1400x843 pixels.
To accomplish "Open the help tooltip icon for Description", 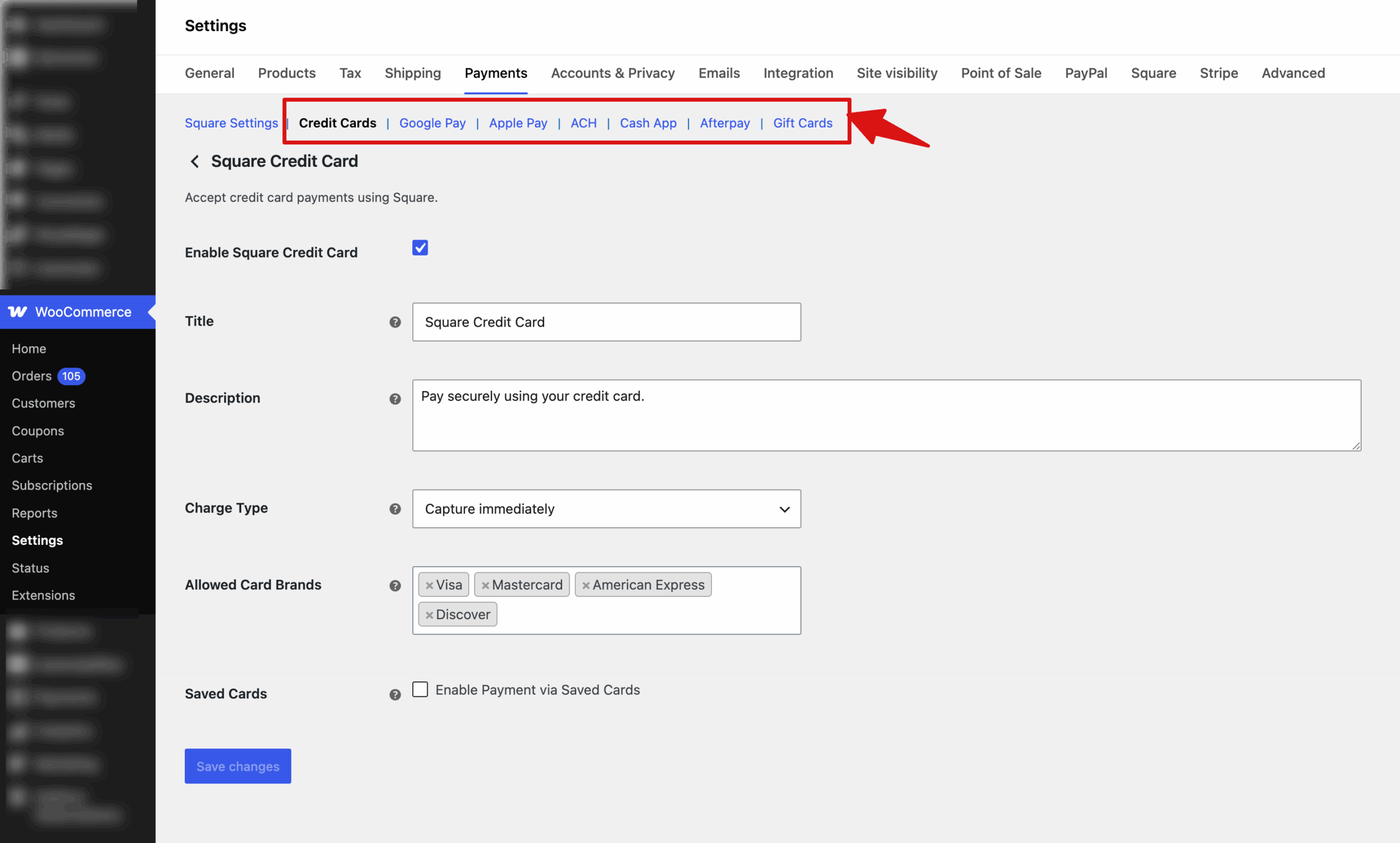I will (395, 399).
